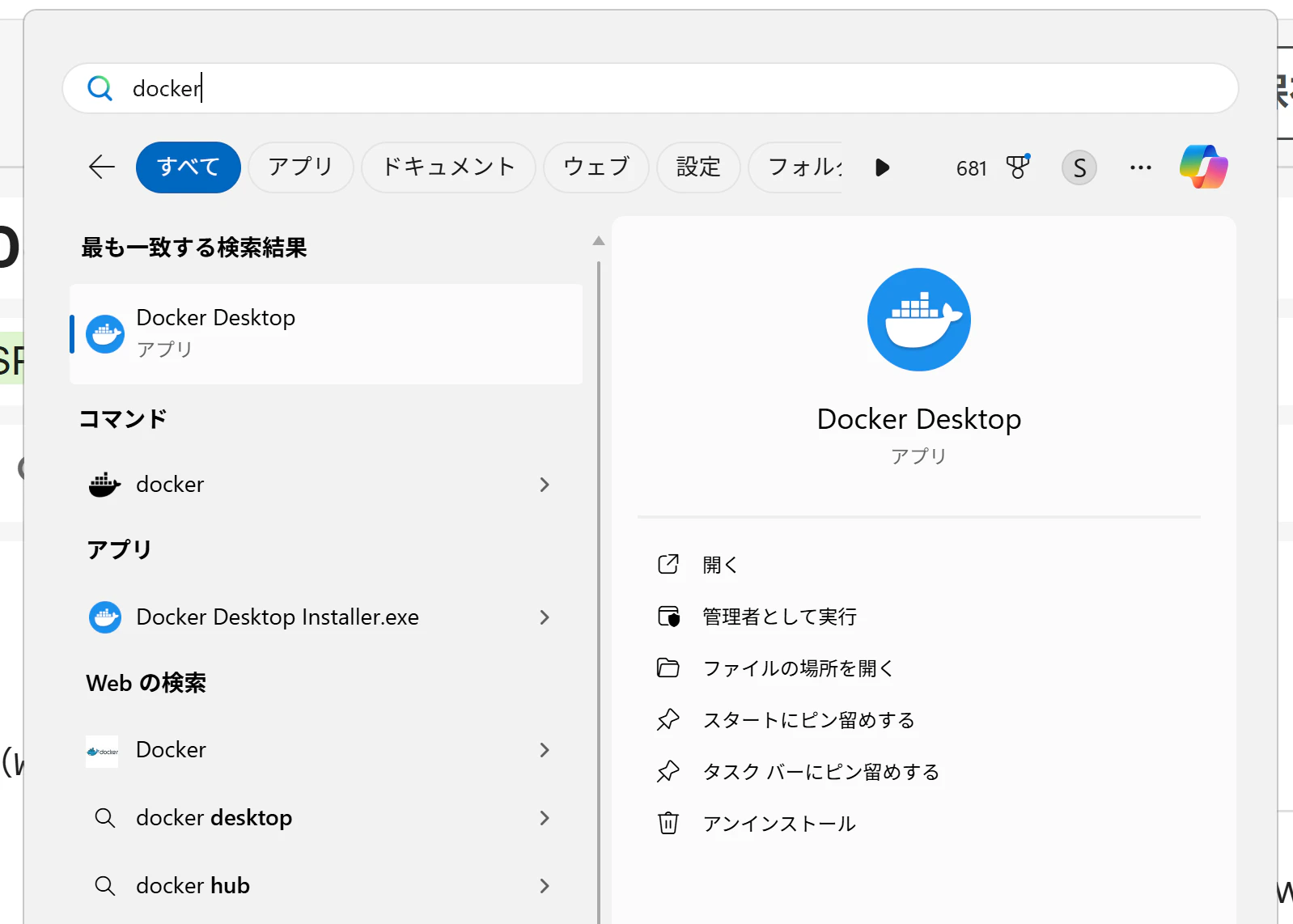Click the Copilot icon in search header
This screenshot has width=1293, height=924.
1203,167
